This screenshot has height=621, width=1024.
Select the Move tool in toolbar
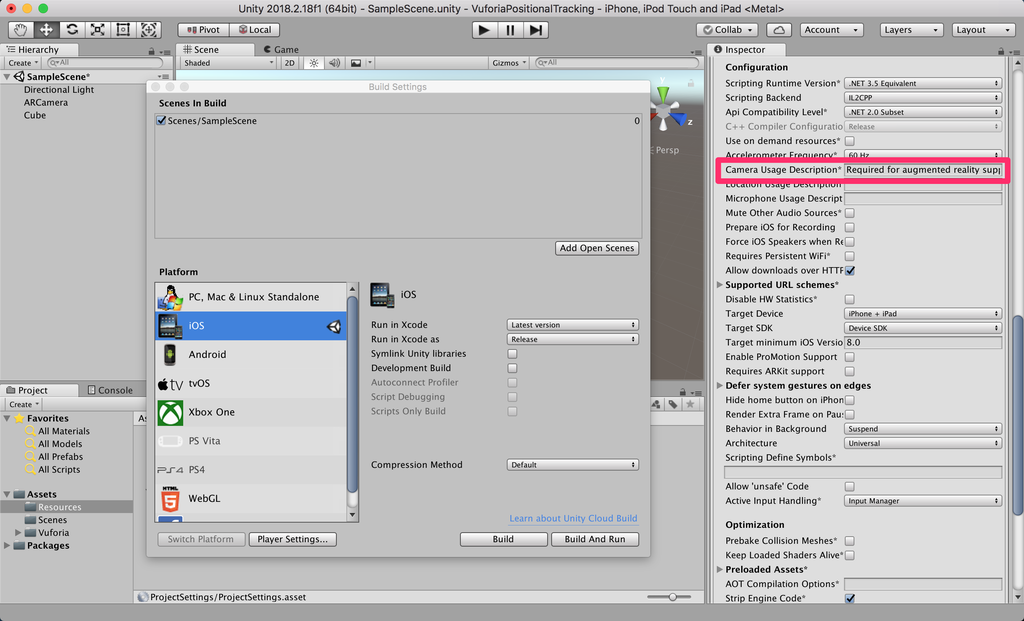pos(46,29)
